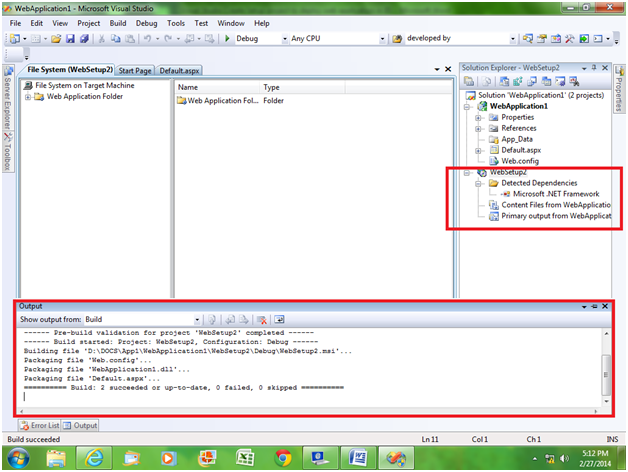Click the Save floppy disk icon
Screen dimensions: 628x472
point(70,38)
